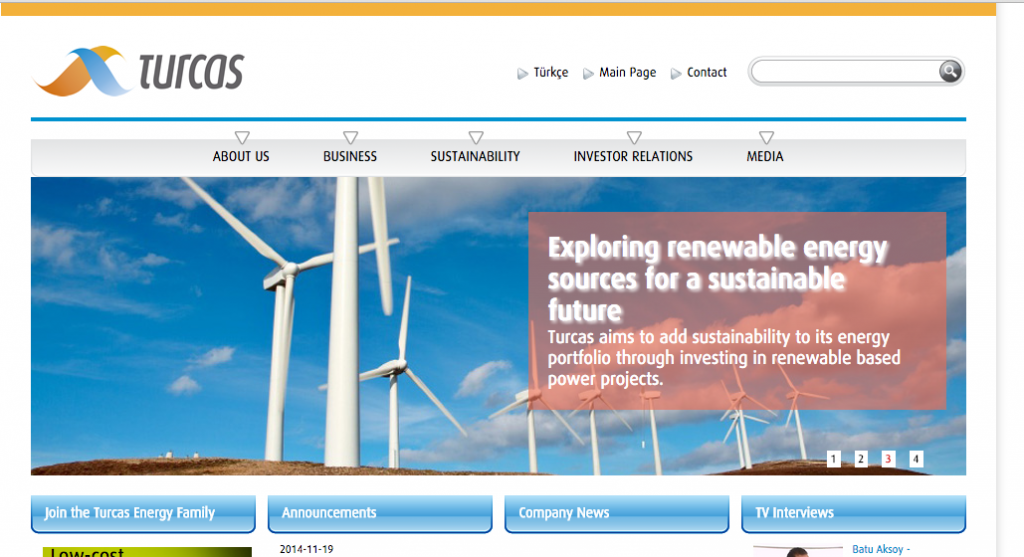The width and height of the screenshot is (1024, 557).
Task: Click the arrow icon beside Türkçe
Action: pos(522,73)
